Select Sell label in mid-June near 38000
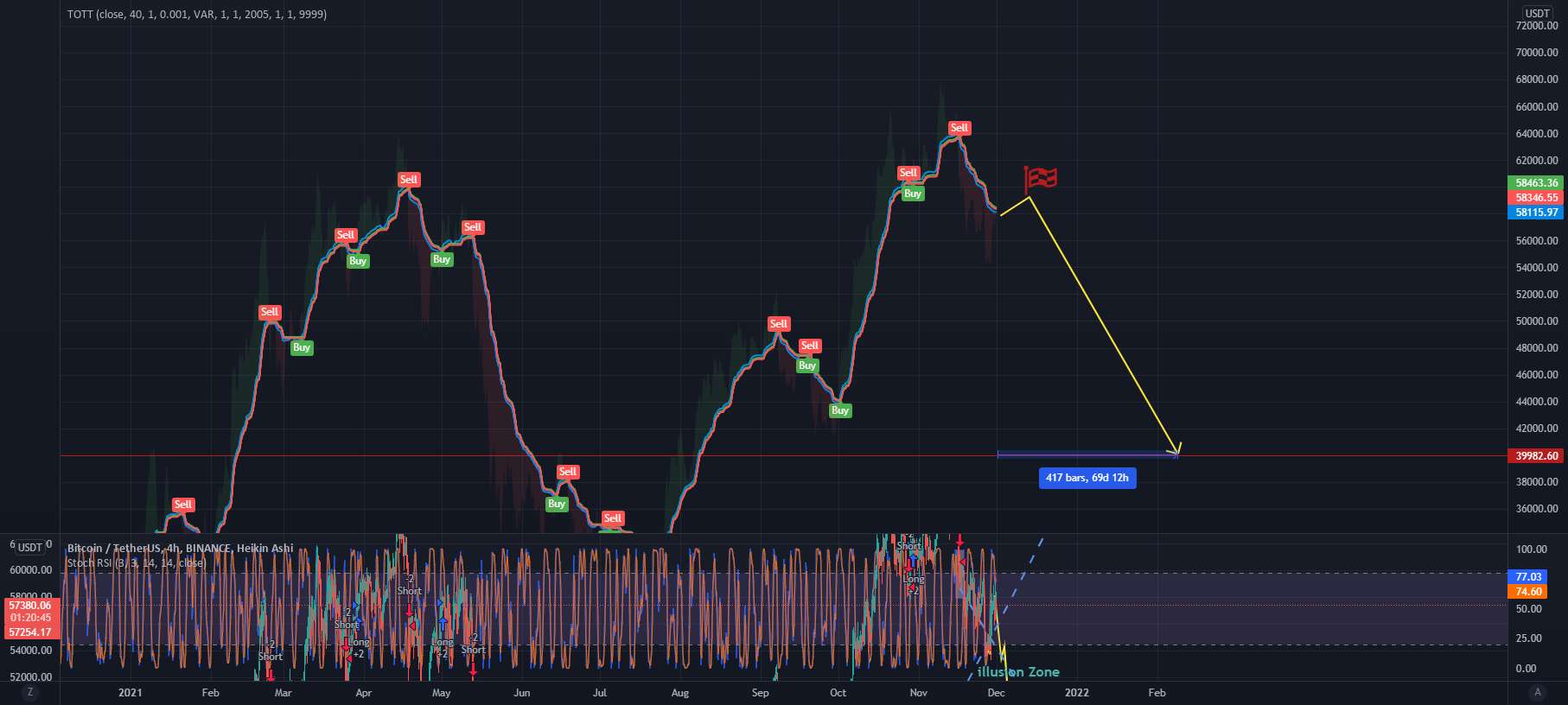This screenshot has height=705, width=1568. (x=568, y=472)
